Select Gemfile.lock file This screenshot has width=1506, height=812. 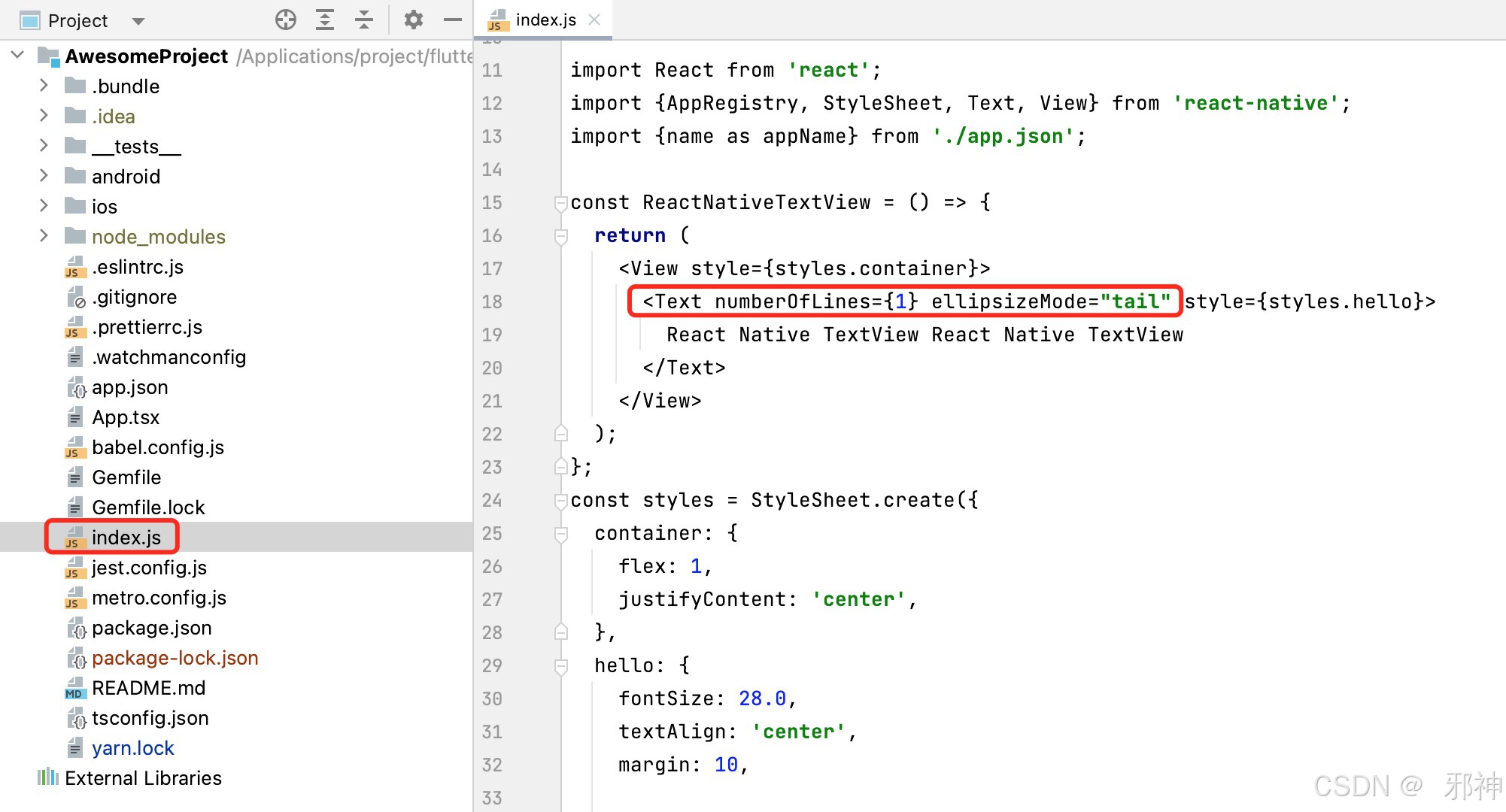point(148,507)
